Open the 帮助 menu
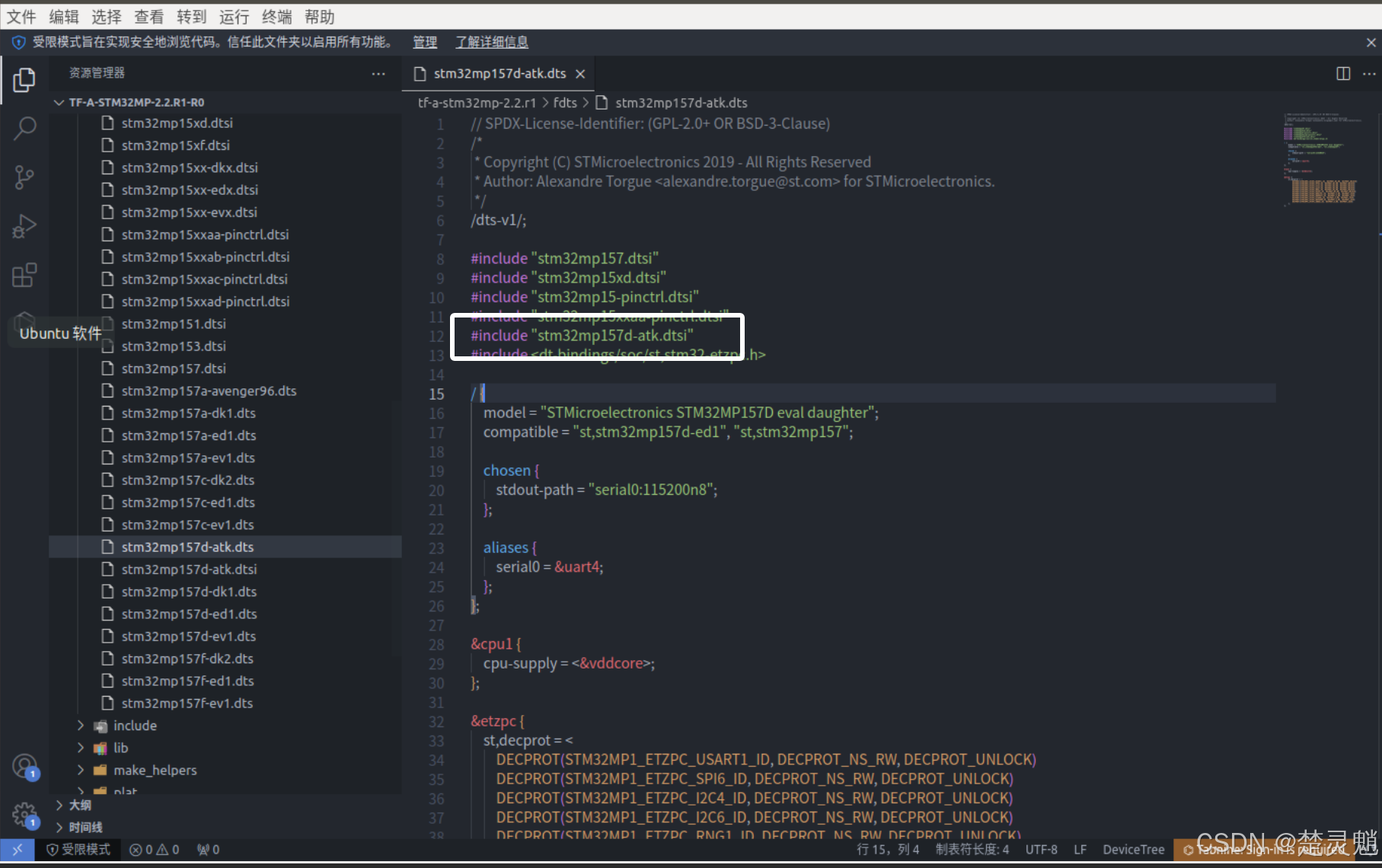Image resolution: width=1382 pixels, height=868 pixels. pos(320,17)
